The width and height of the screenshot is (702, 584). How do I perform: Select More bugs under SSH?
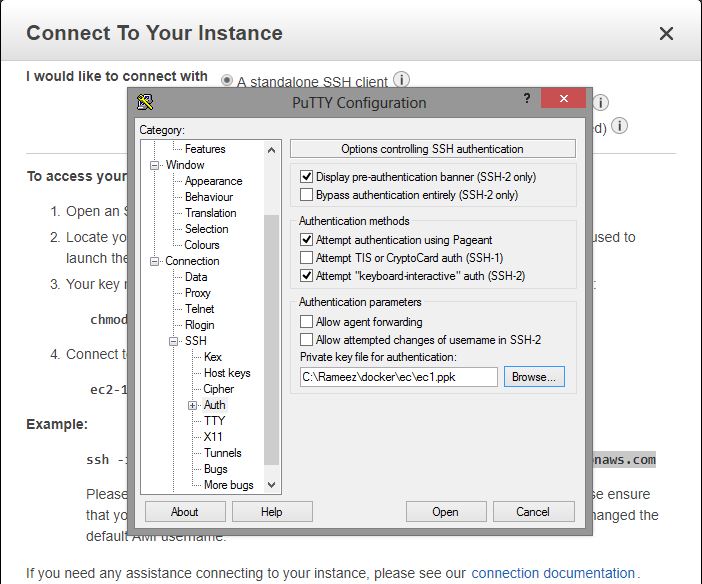coord(228,485)
